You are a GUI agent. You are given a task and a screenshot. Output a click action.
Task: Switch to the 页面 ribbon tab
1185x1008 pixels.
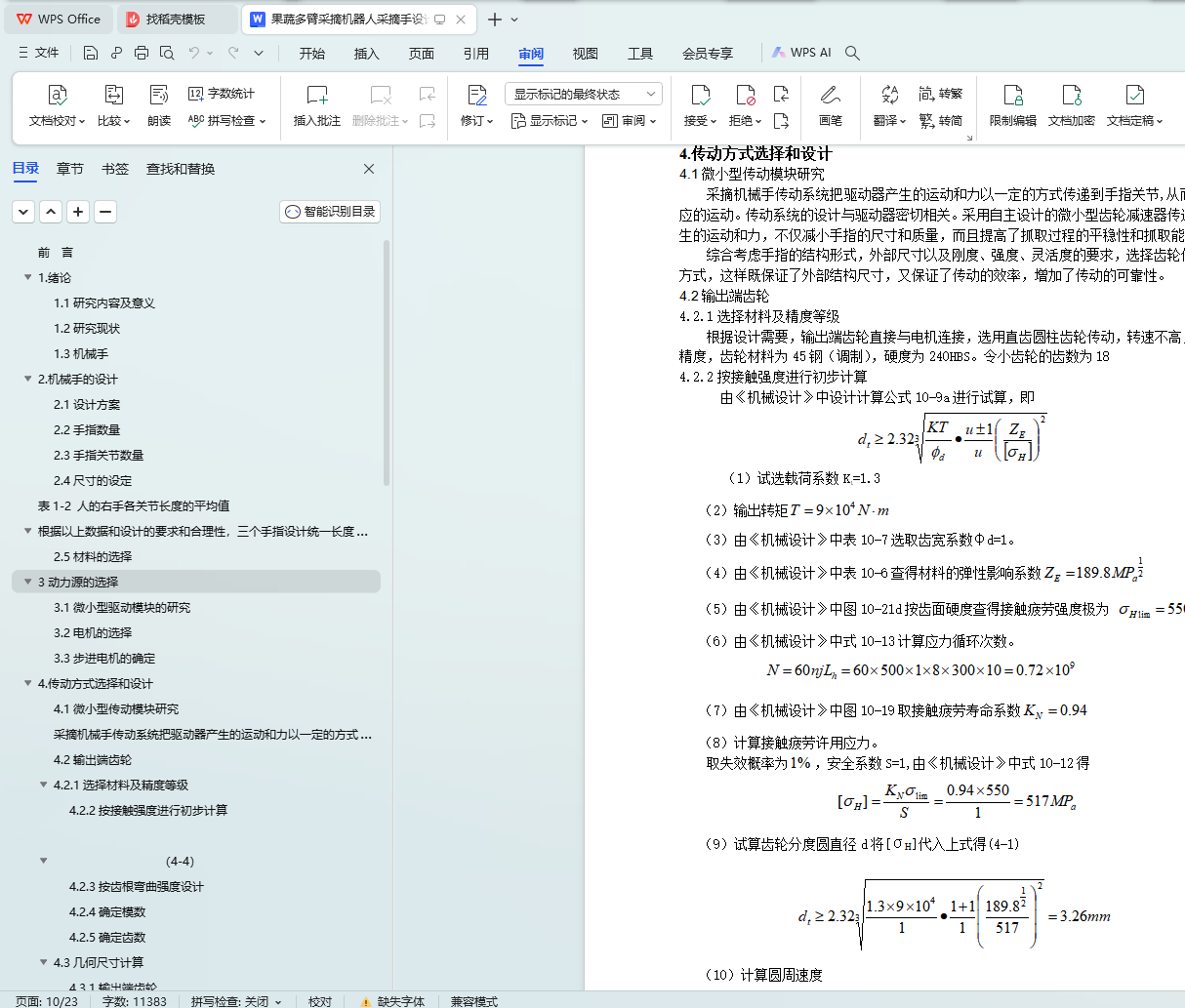422,54
